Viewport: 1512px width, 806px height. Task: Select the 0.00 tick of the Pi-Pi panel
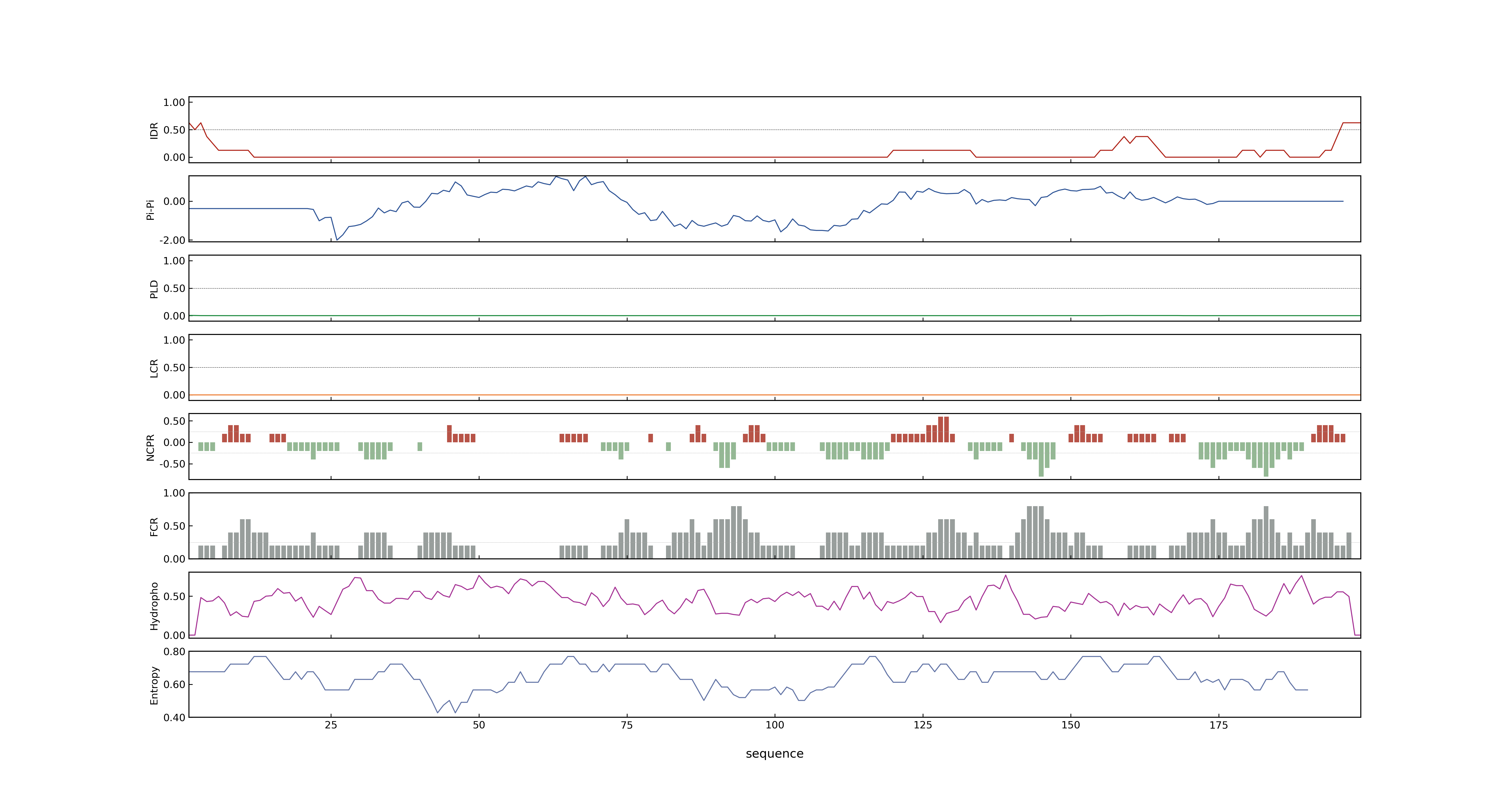(x=174, y=202)
